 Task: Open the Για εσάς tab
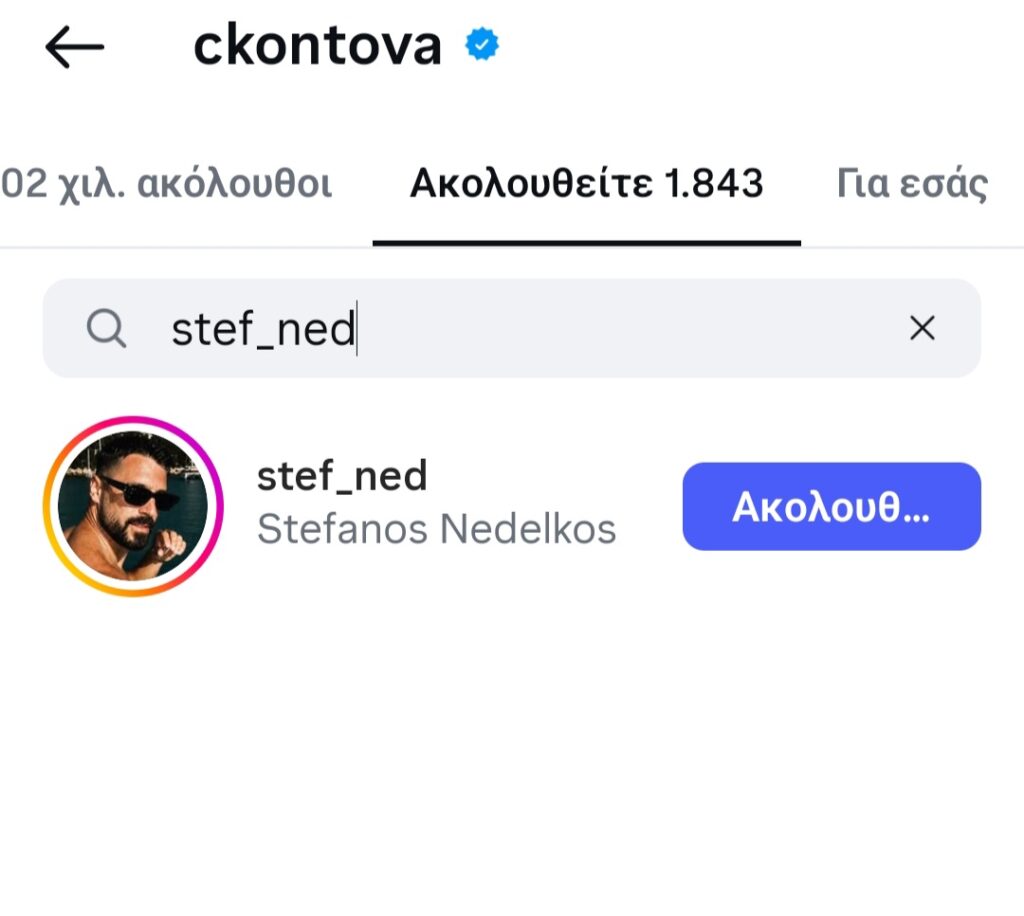912,183
